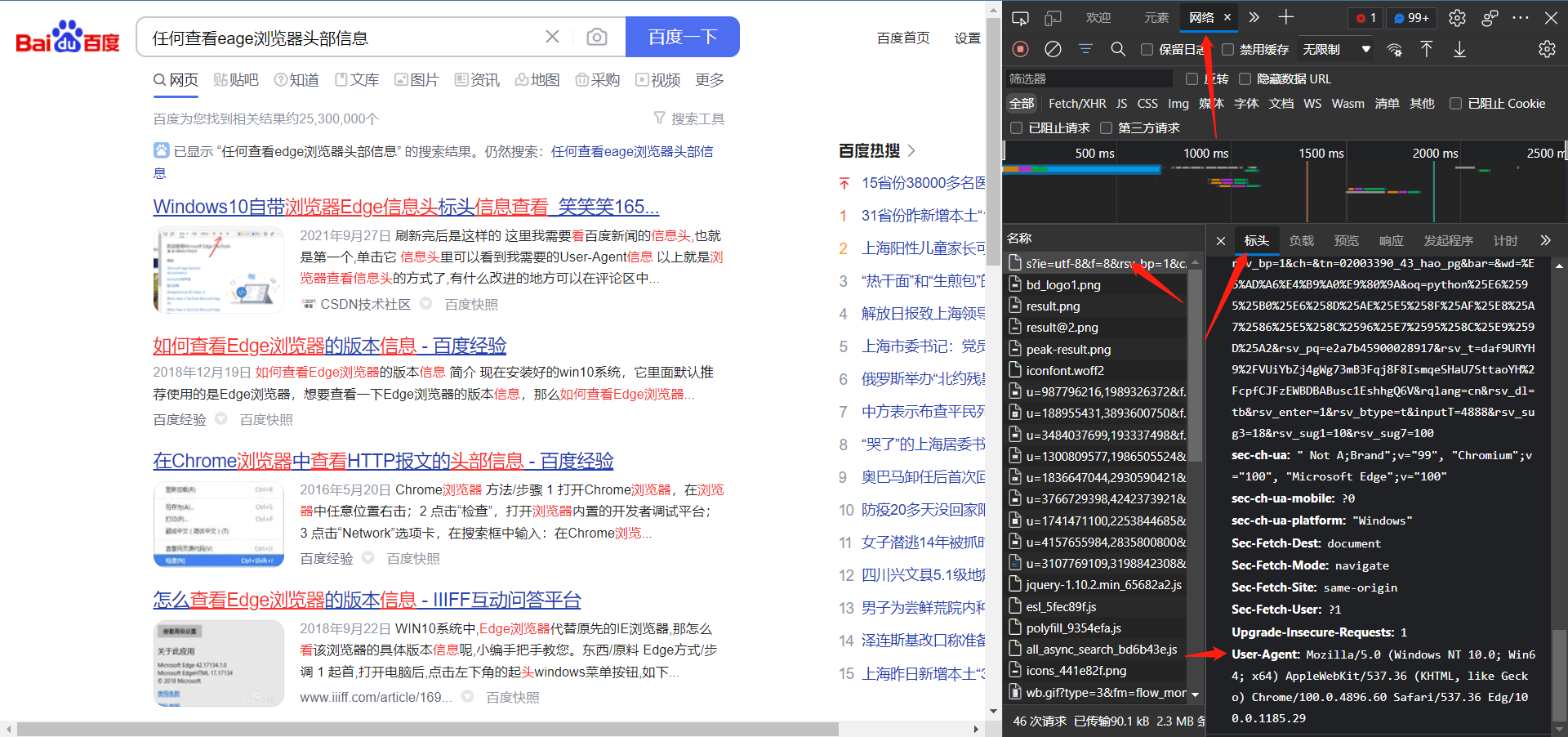Switch to the 欢迎 DevTools tab
This screenshot has height=737, width=1568.
[1098, 18]
